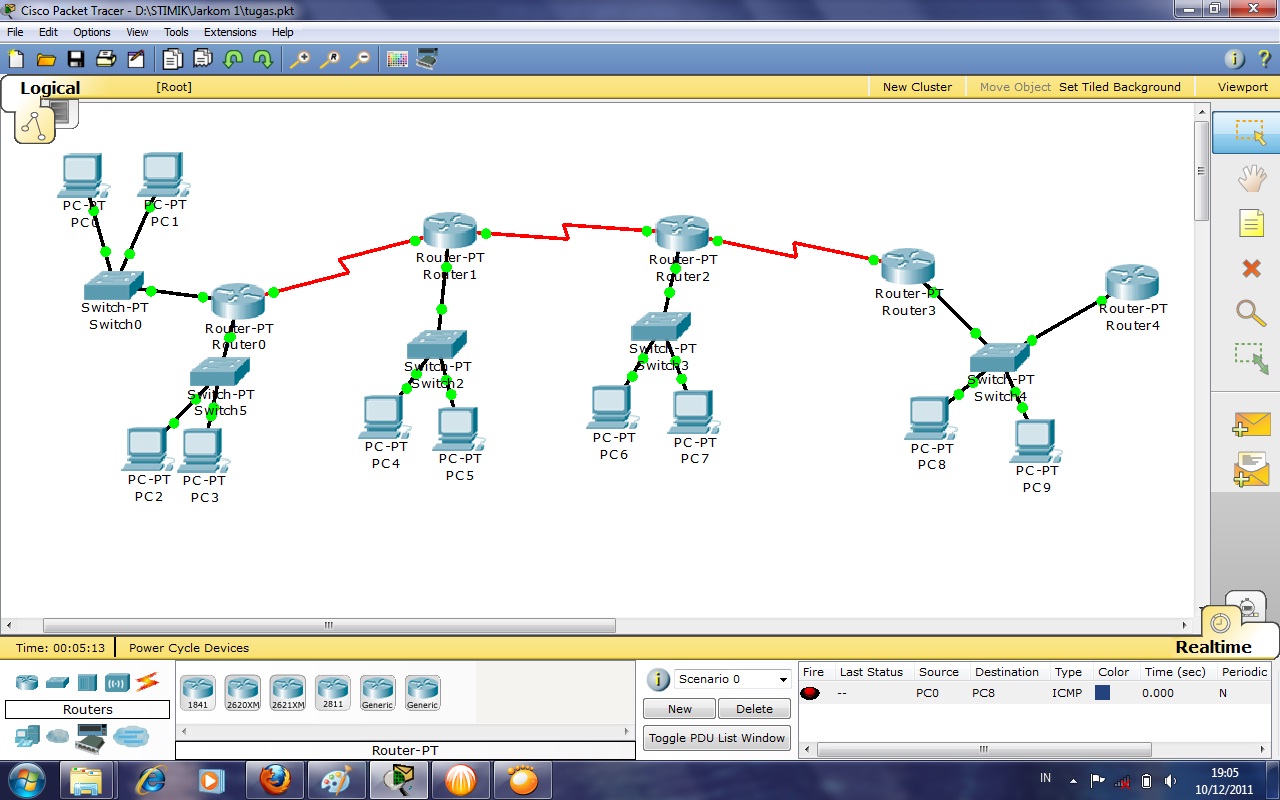Click Power Cycle Devices

189,648
